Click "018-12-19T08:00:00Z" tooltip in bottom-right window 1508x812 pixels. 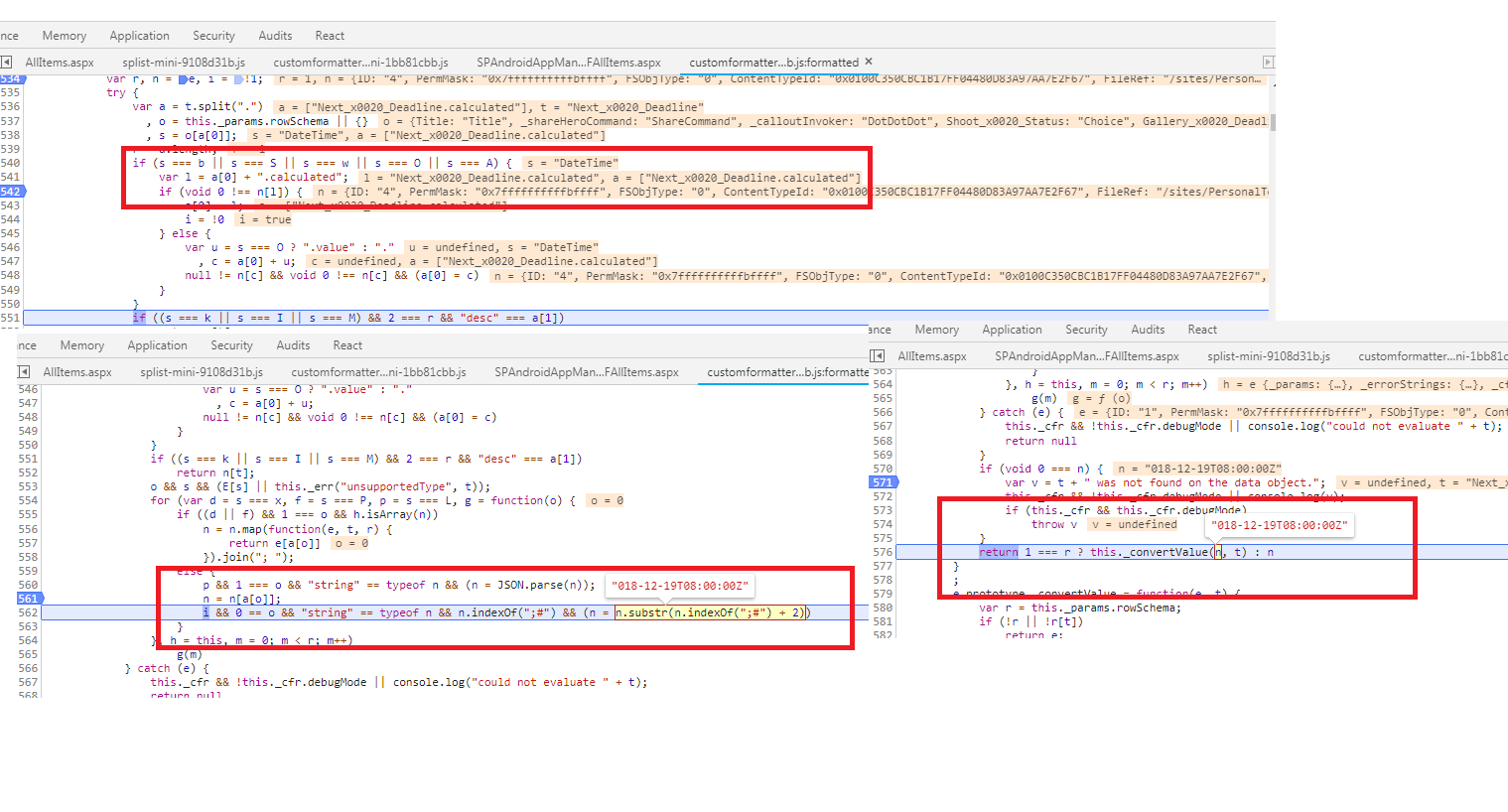click(1280, 525)
